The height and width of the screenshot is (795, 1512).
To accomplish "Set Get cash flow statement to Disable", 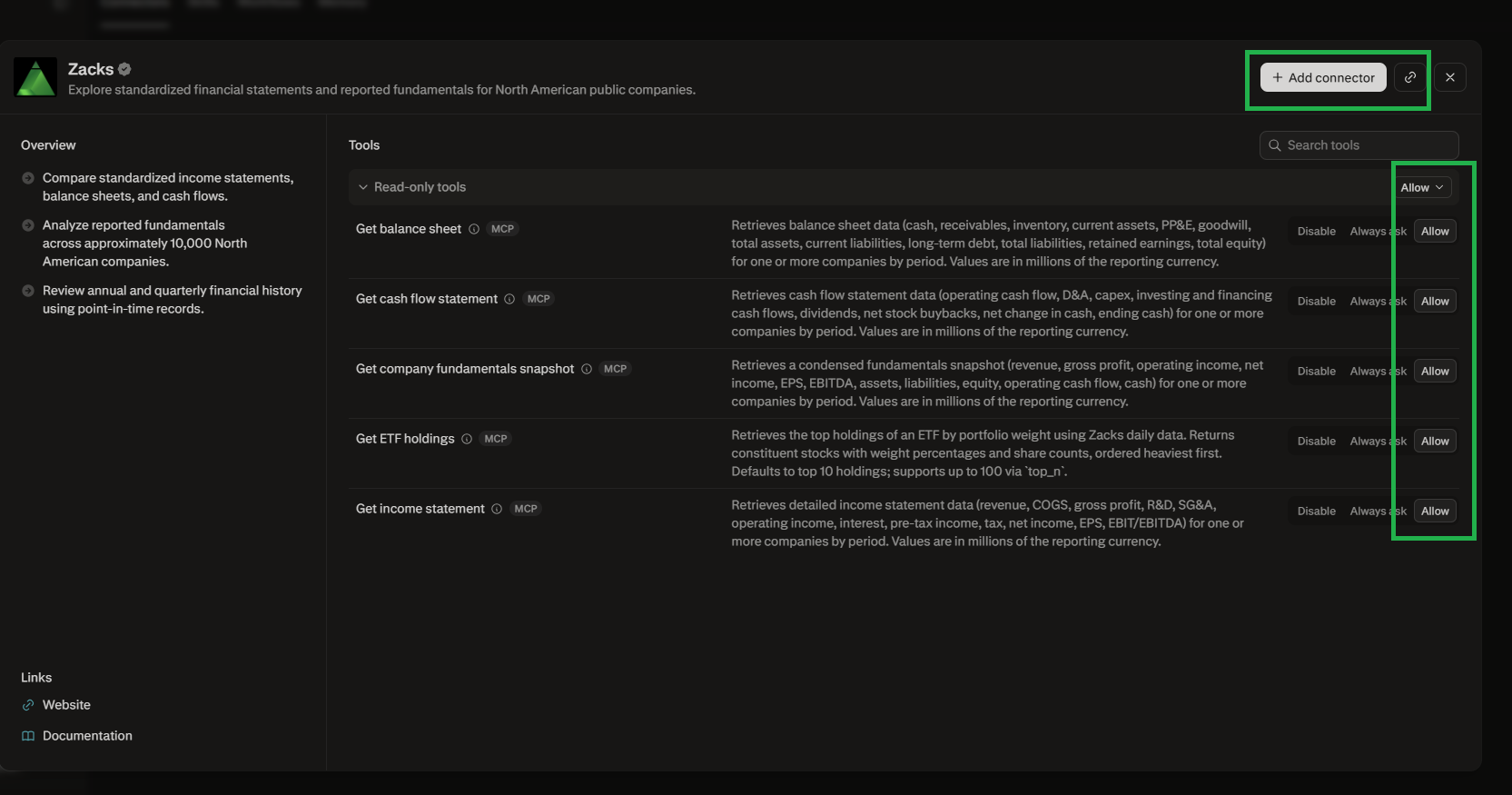I will point(1317,302).
